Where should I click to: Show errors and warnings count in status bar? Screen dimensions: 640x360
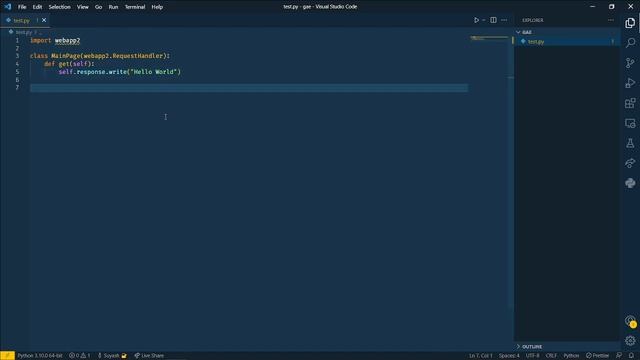coord(80,356)
